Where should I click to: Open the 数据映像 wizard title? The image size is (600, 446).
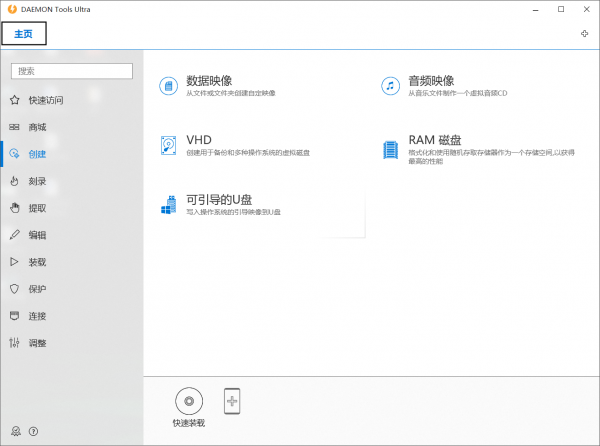(209, 81)
